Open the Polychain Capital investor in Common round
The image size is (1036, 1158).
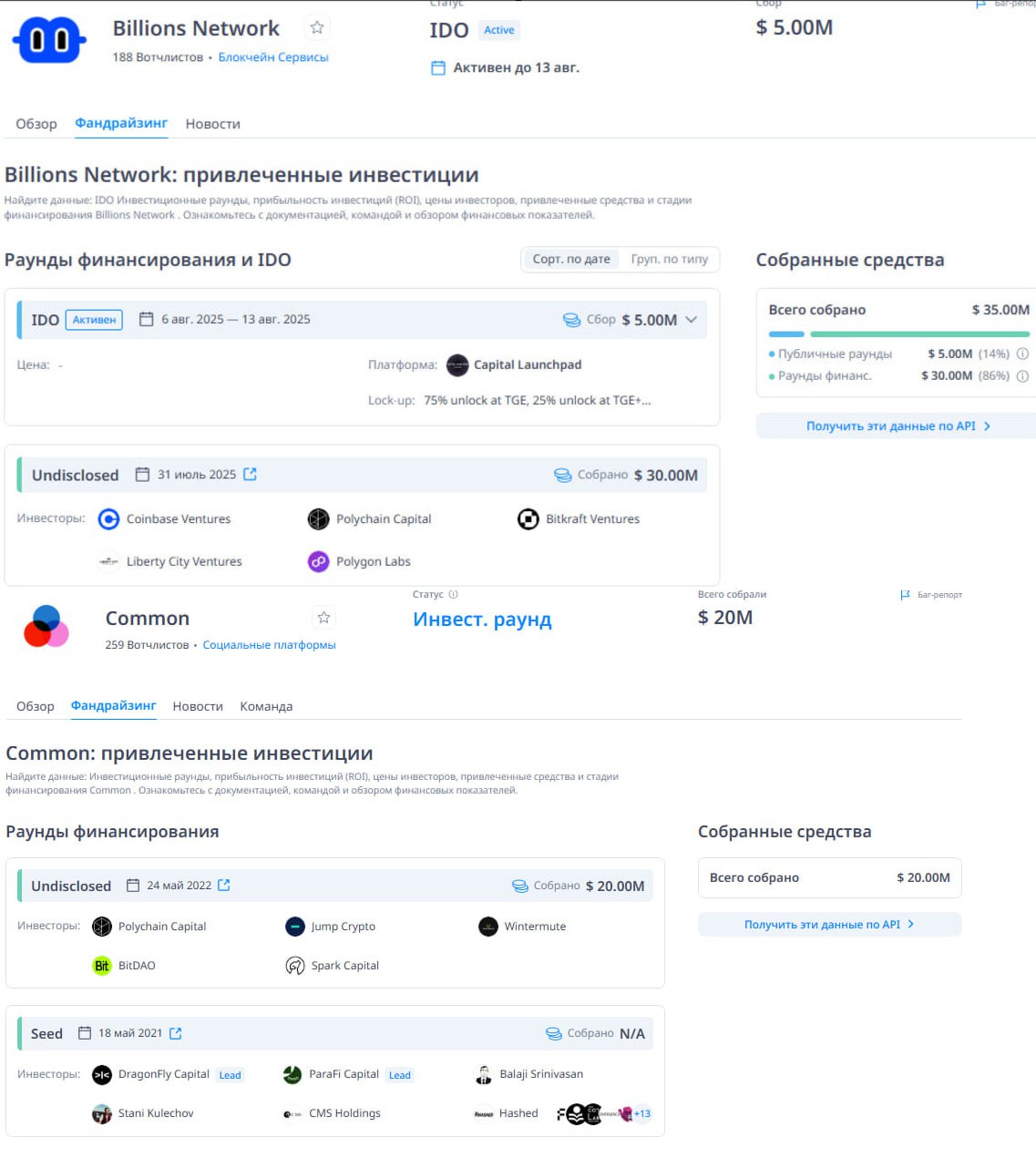click(149, 927)
